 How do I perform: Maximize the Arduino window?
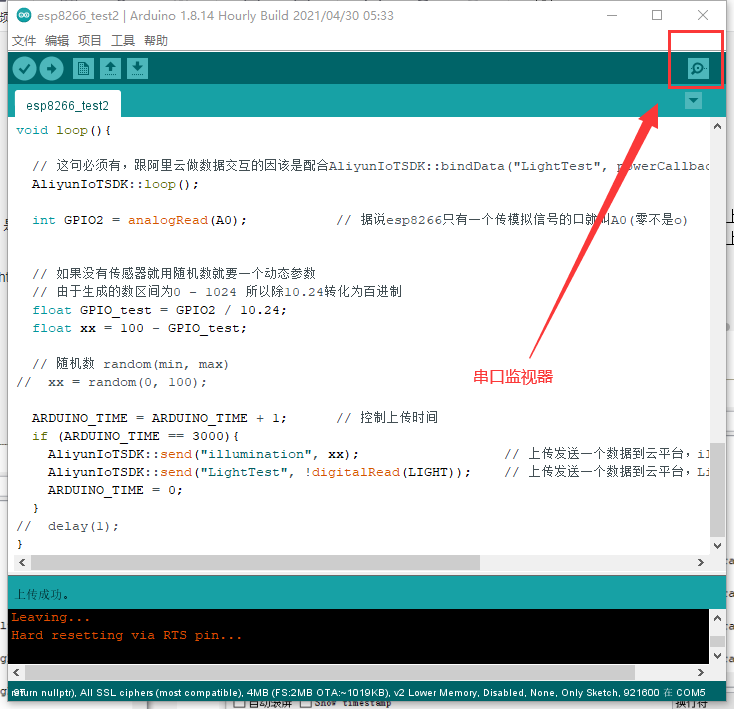[657, 15]
